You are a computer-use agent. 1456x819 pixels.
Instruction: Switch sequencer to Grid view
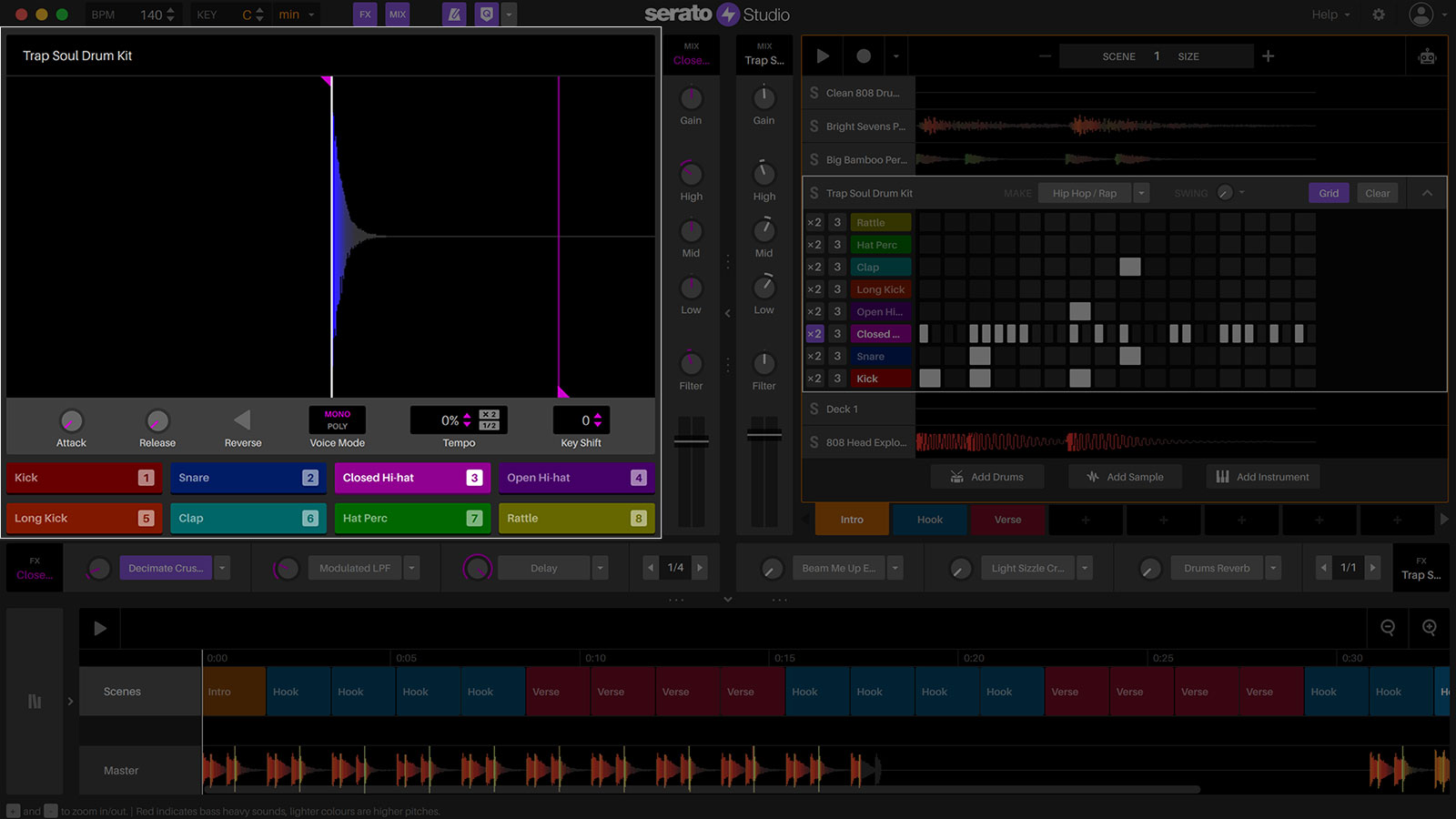pos(1329,193)
